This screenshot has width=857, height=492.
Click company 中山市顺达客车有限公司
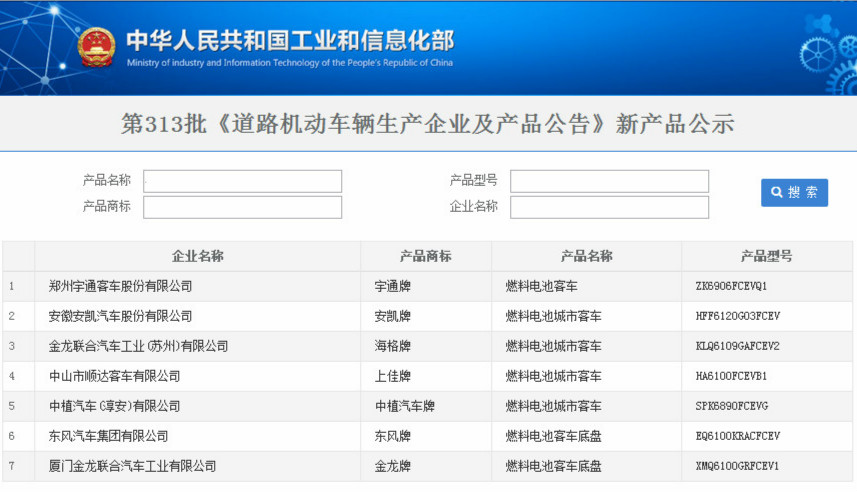(114, 376)
